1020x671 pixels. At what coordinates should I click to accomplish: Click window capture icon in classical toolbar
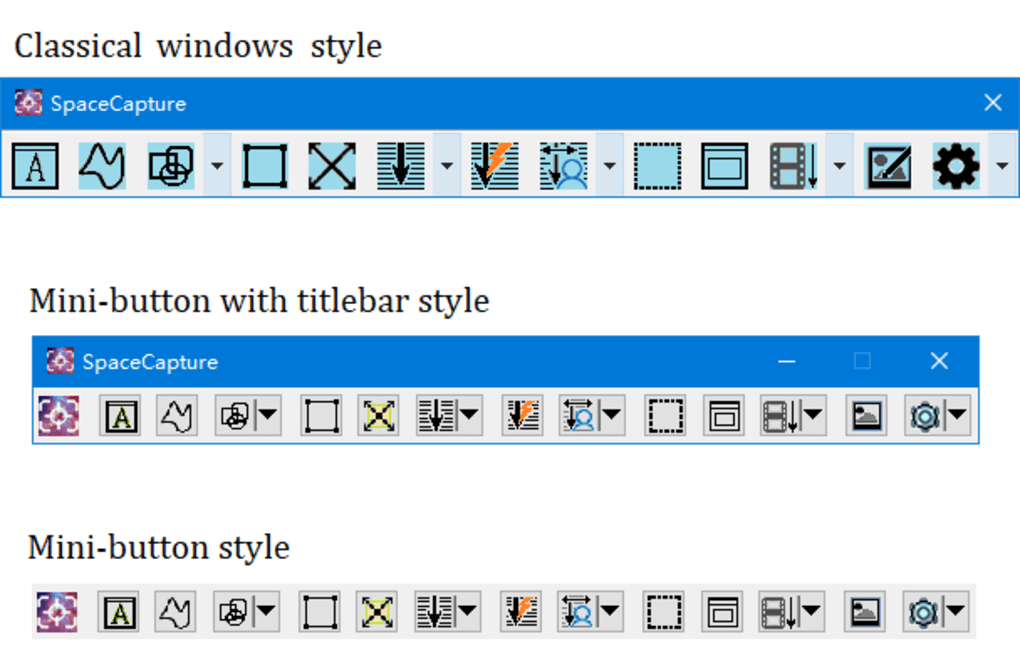tap(724, 166)
